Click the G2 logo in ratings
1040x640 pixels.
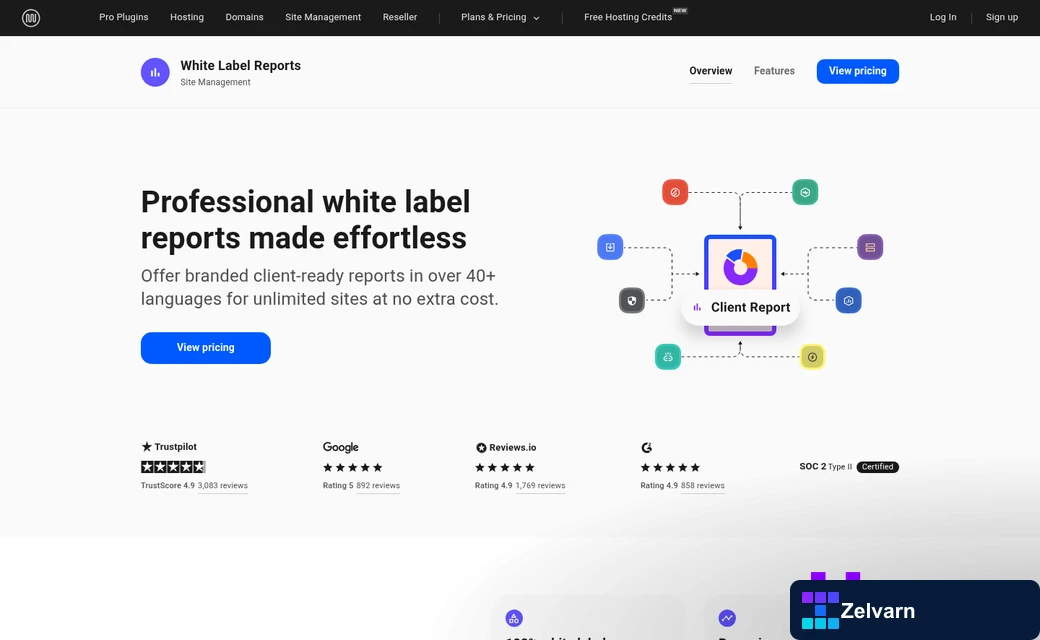point(646,448)
